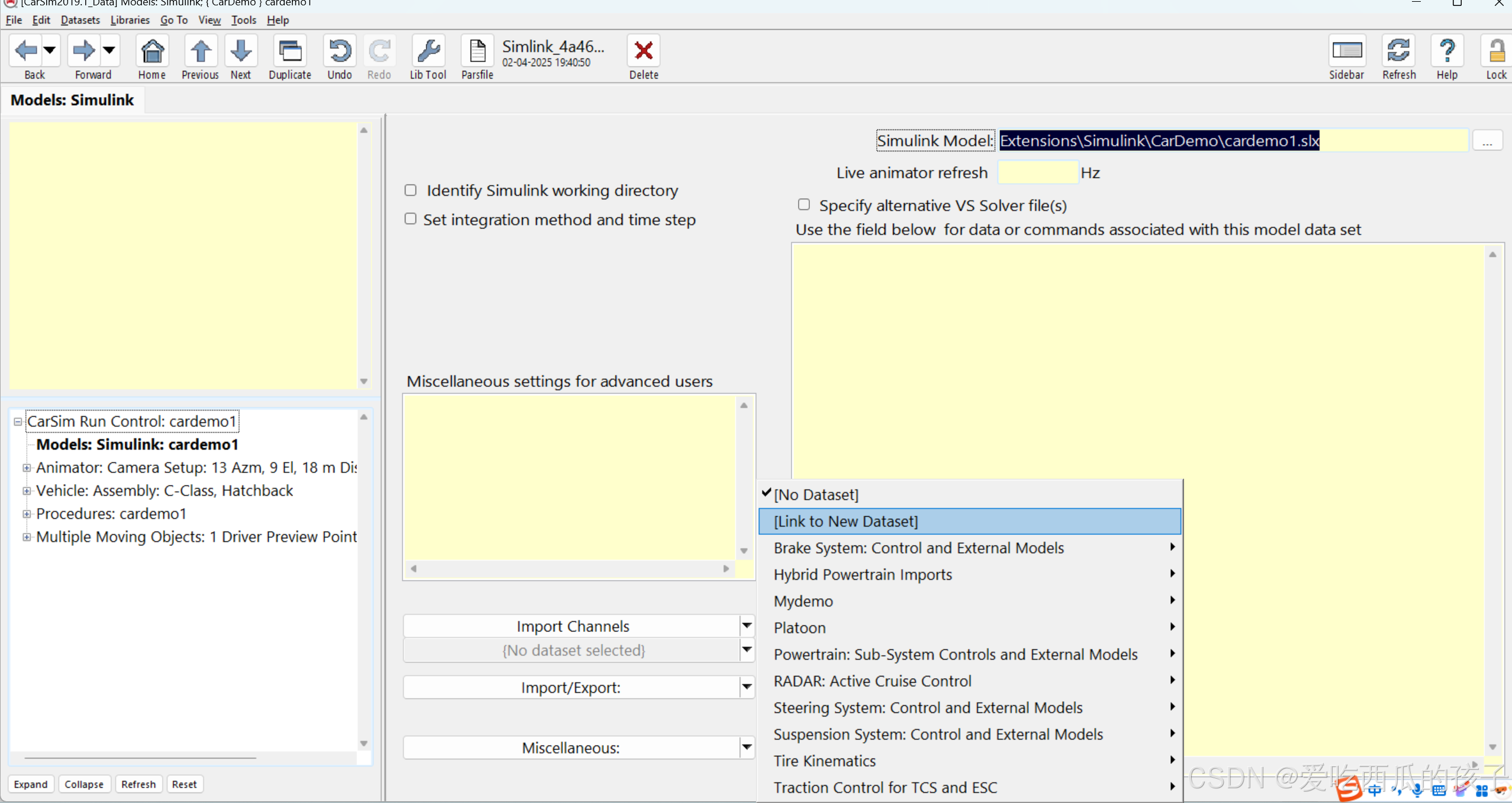Click the Duplicate dataset icon
The image size is (1512, 803).
[x=289, y=51]
